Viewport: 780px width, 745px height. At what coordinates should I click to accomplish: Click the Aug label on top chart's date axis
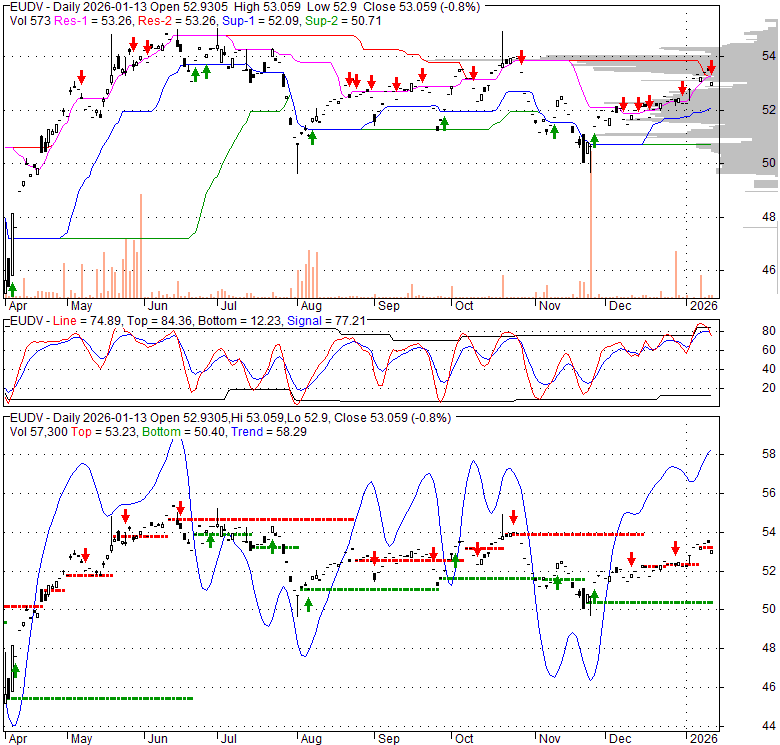point(310,304)
